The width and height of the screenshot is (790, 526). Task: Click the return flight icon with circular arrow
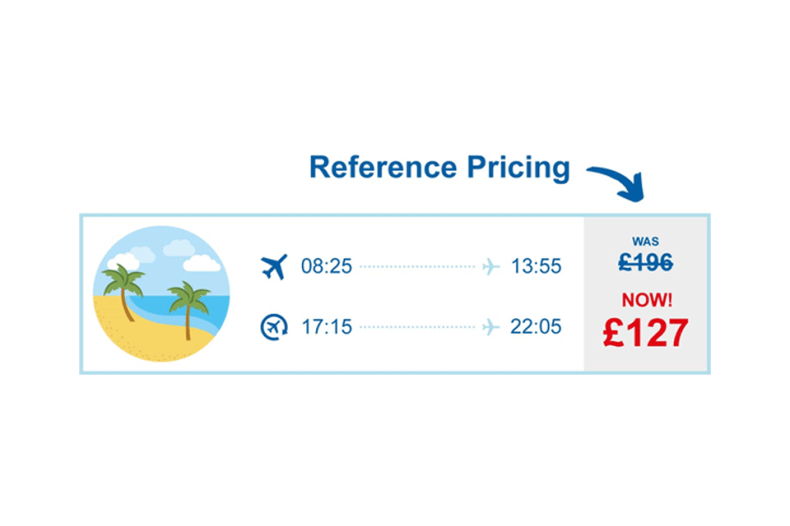[274, 326]
